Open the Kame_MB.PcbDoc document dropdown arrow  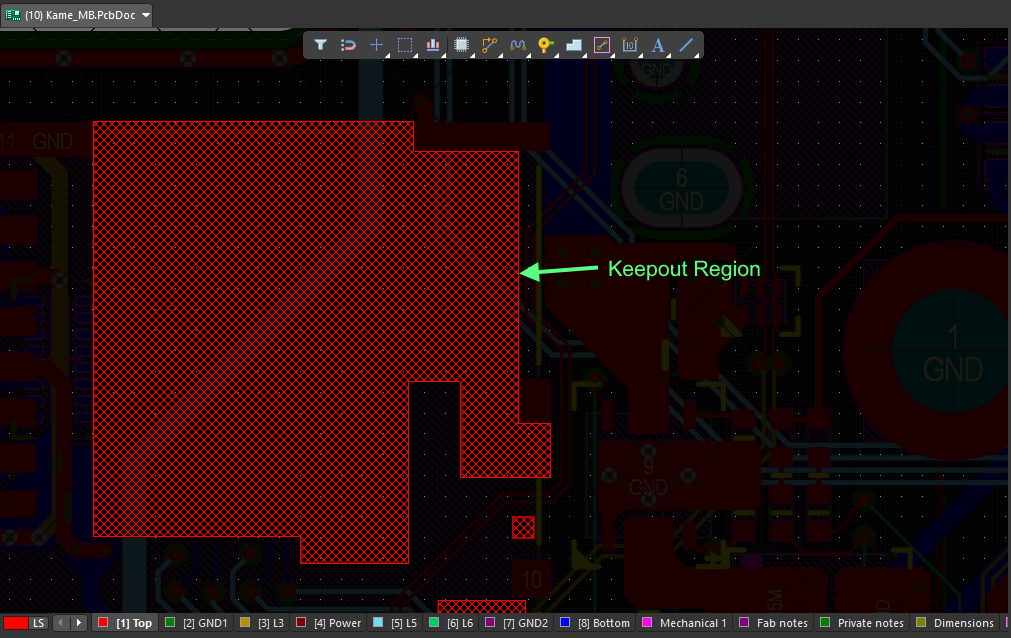point(146,15)
